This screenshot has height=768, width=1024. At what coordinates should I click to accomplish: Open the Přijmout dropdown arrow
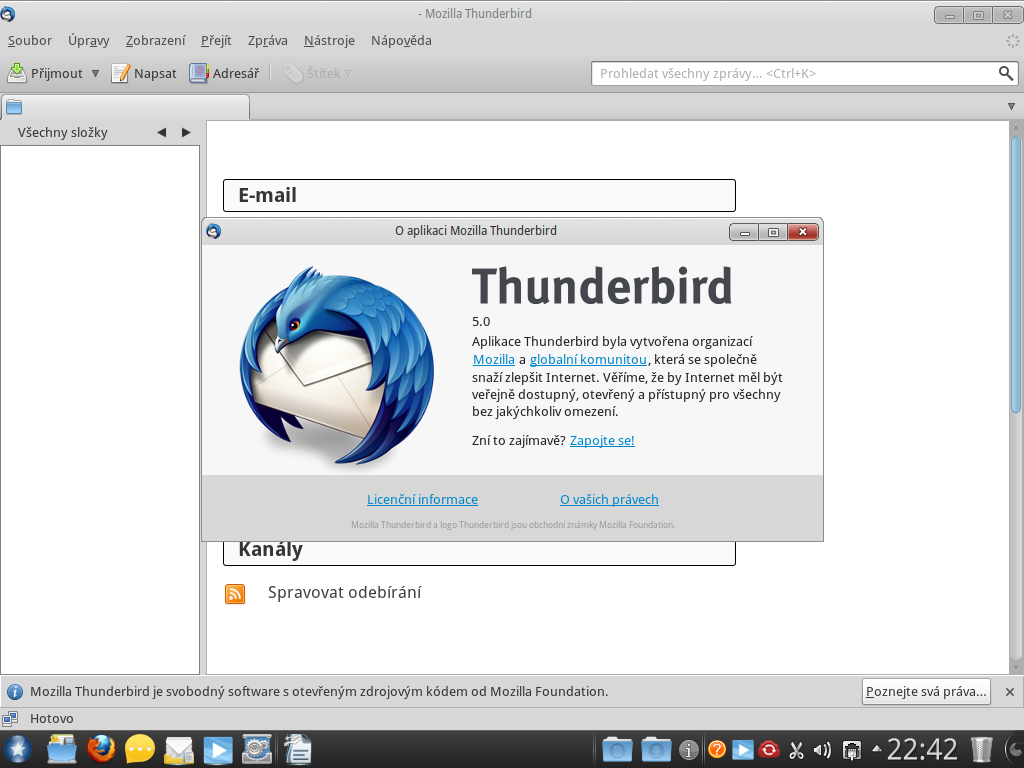pos(95,73)
